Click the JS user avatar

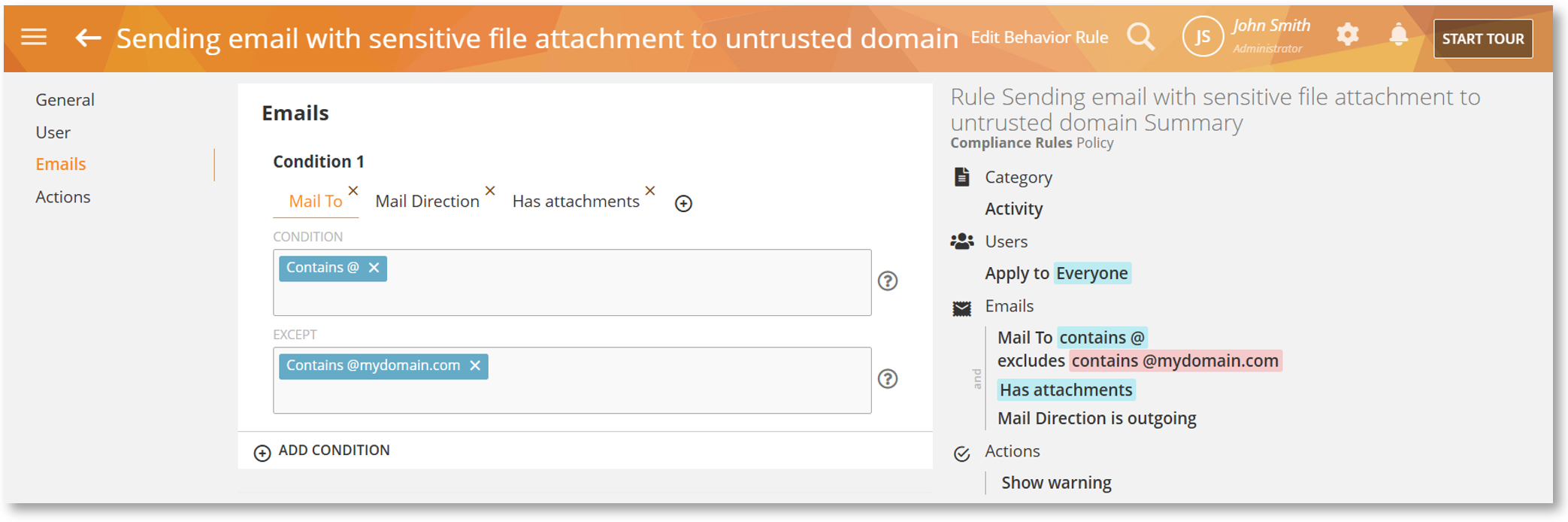[x=1202, y=37]
